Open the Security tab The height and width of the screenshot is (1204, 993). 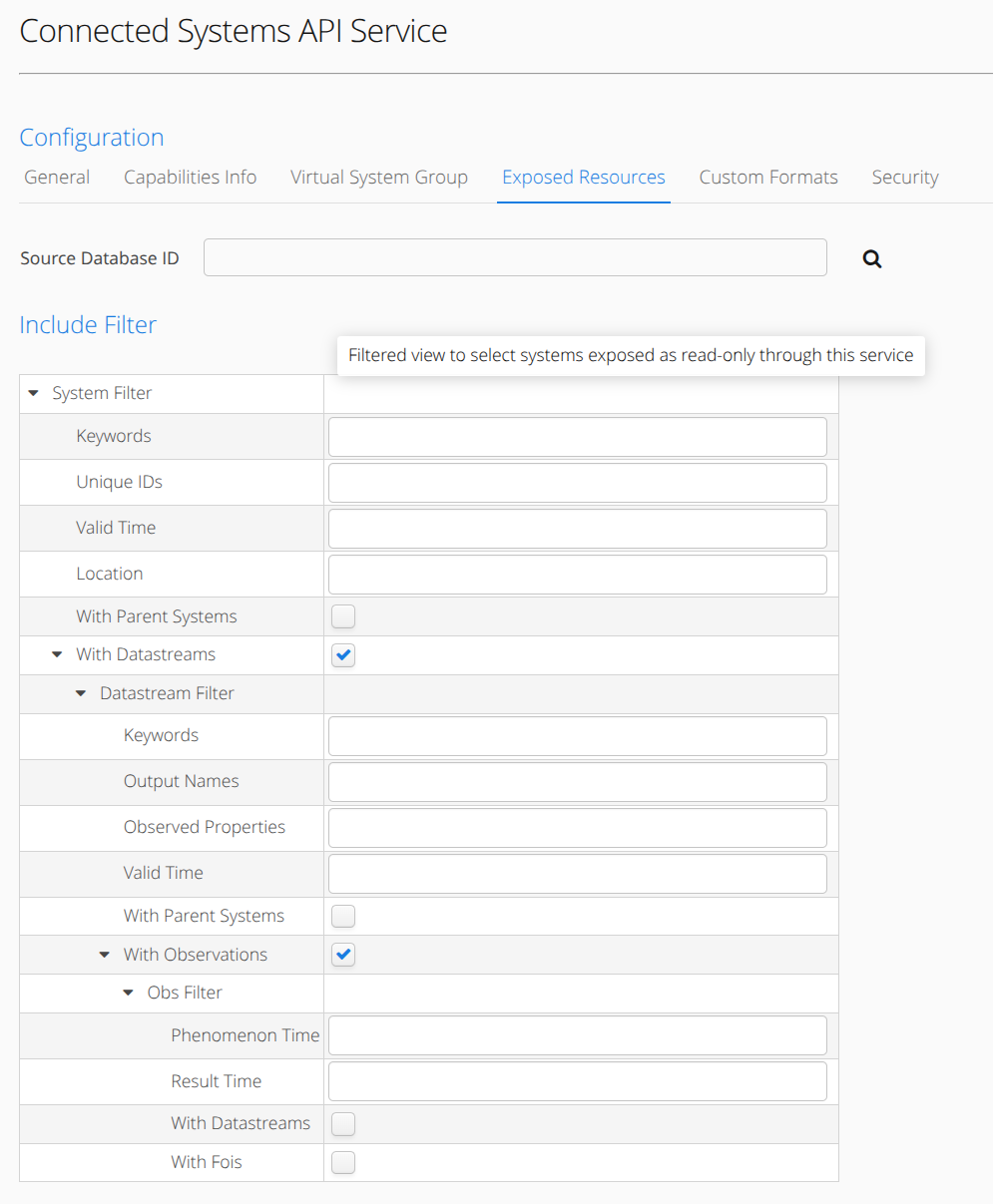coord(904,177)
